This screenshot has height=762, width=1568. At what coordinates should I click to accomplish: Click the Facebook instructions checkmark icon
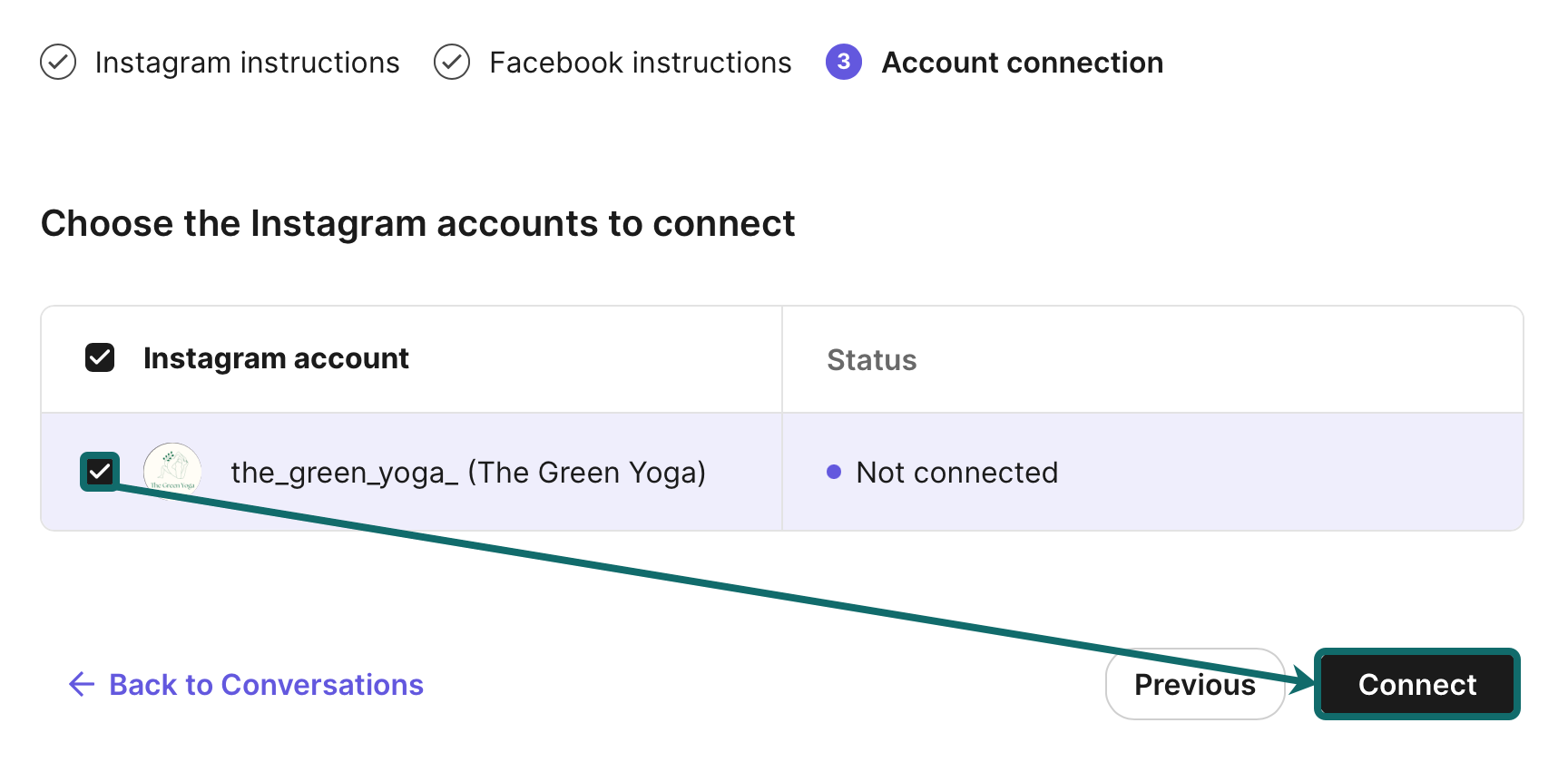[x=452, y=62]
